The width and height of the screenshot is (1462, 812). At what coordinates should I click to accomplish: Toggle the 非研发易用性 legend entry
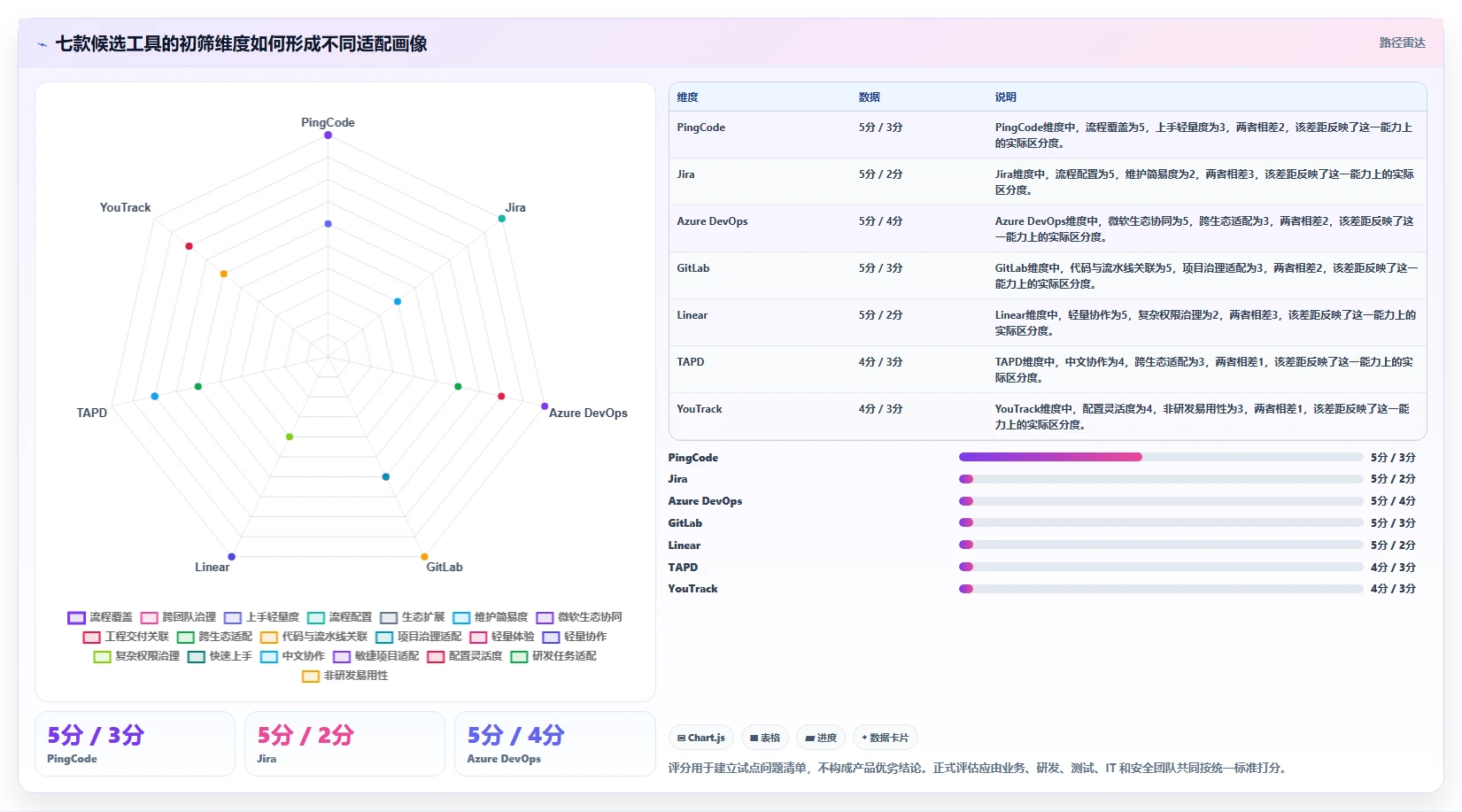[x=344, y=676]
